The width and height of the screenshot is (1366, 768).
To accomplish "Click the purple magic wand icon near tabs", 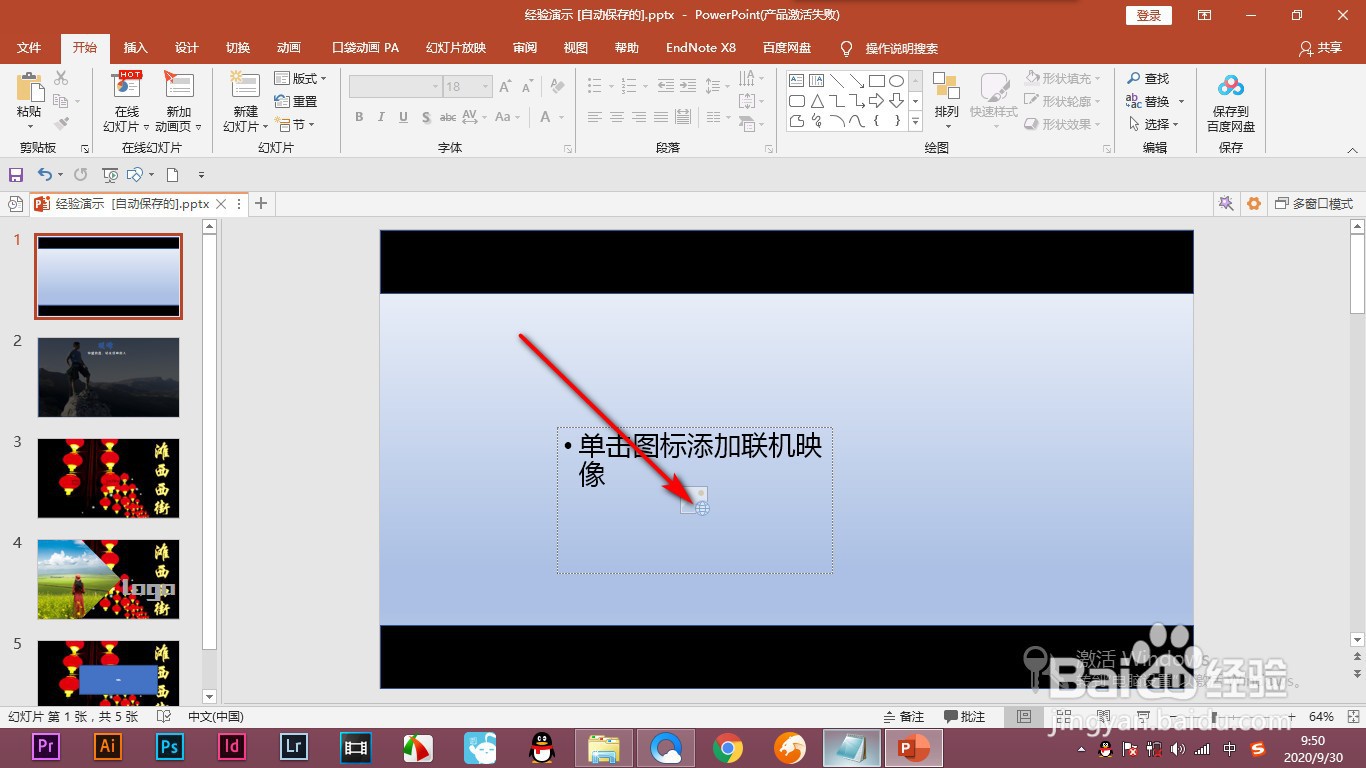I will [x=1225, y=203].
